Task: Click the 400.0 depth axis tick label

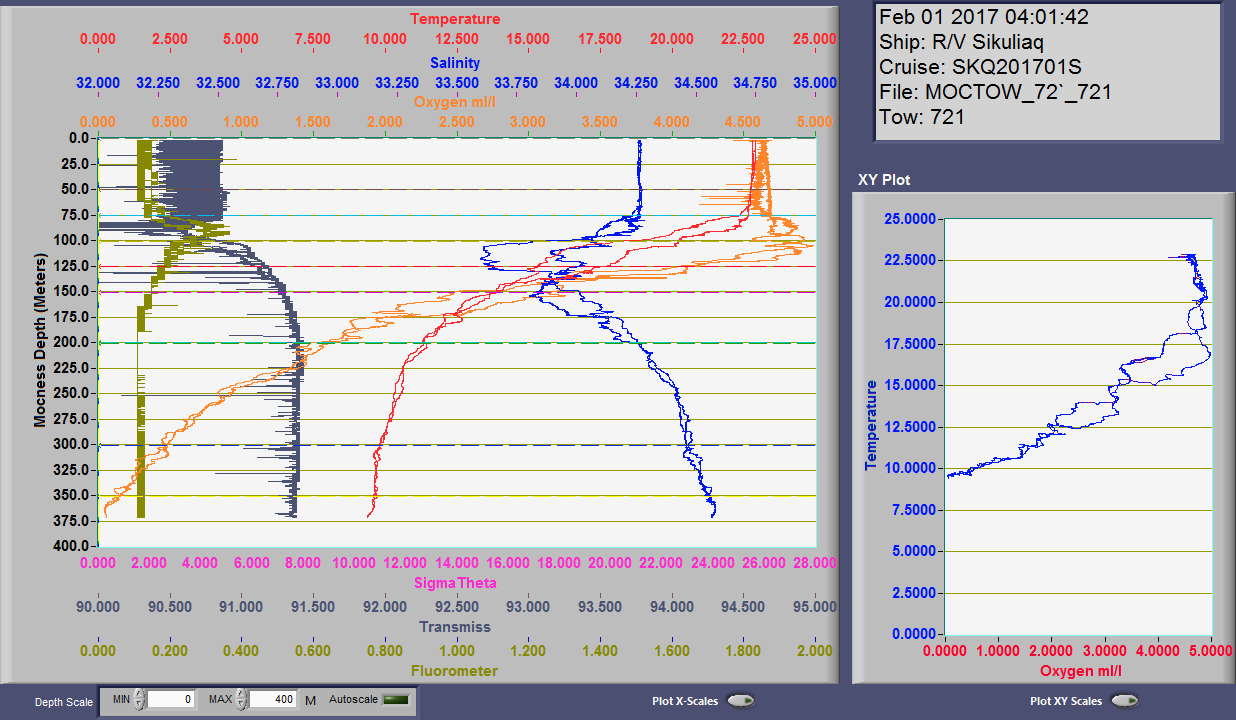Action: coord(74,546)
